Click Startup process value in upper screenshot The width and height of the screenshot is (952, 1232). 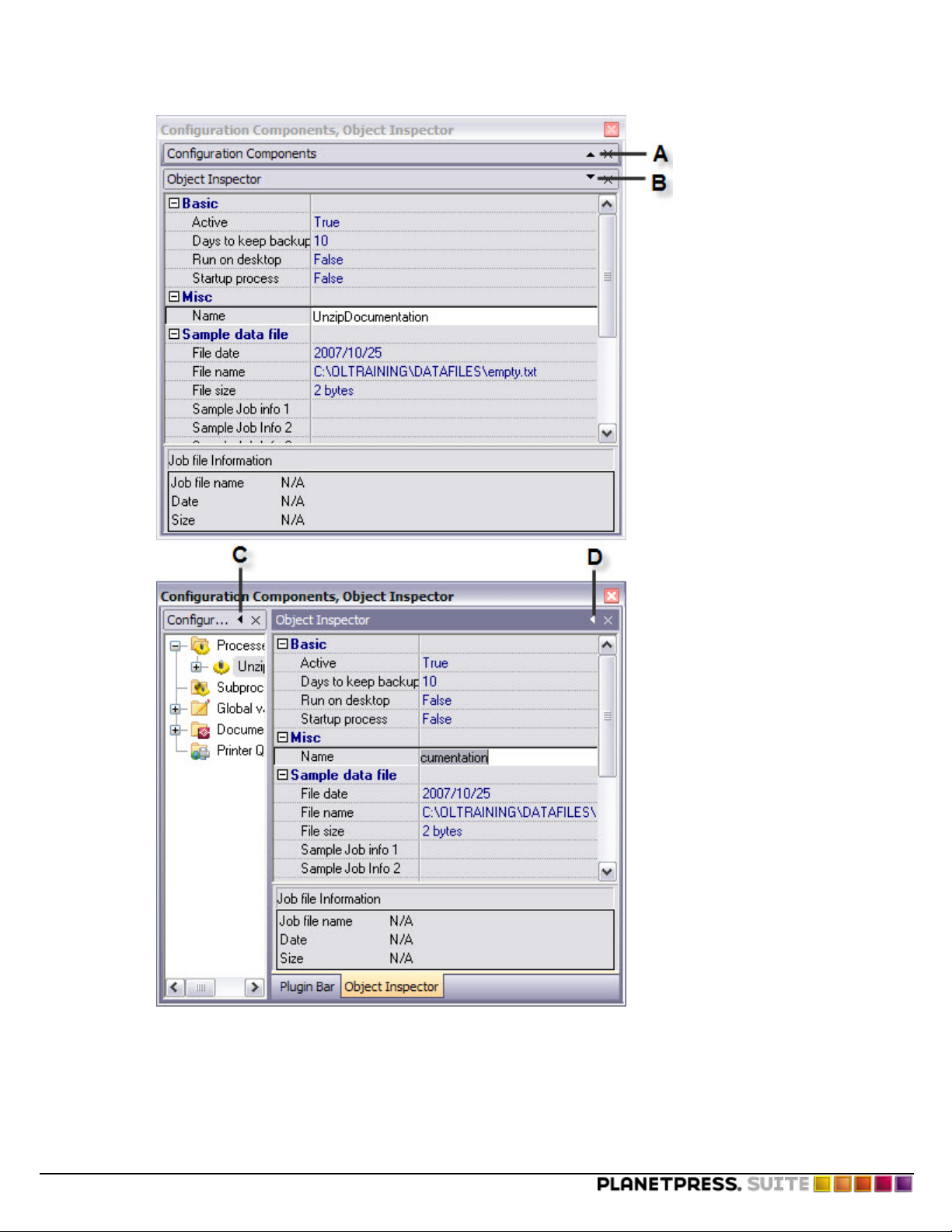click(328, 278)
